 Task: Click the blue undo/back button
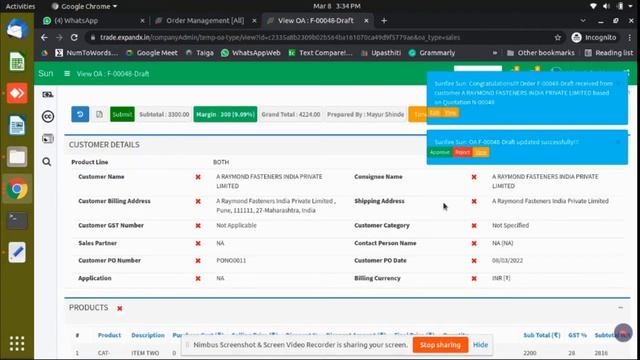pyautogui.click(x=80, y=114)
